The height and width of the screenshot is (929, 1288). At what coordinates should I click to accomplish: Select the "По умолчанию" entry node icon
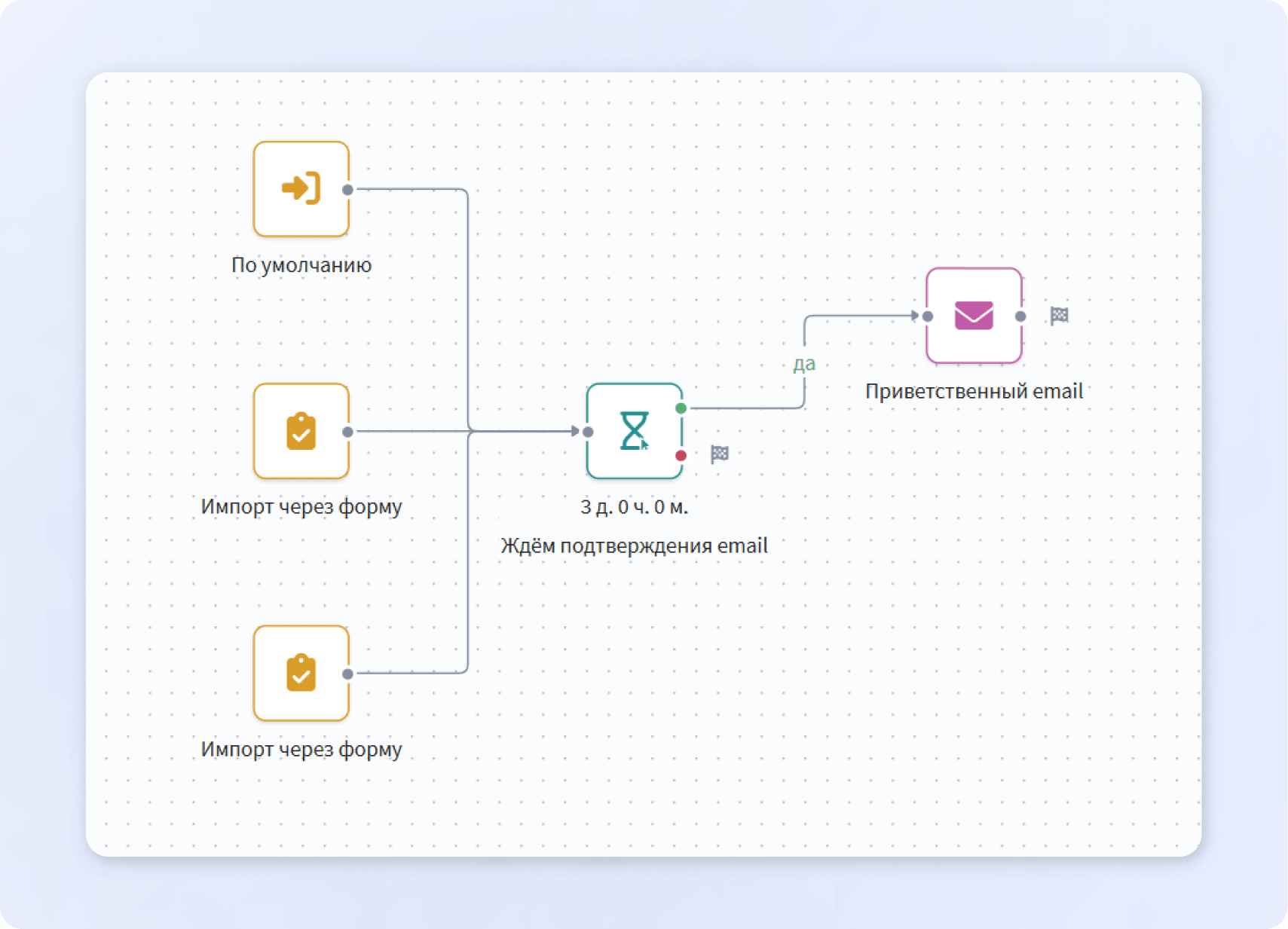[x=301, y=189]
